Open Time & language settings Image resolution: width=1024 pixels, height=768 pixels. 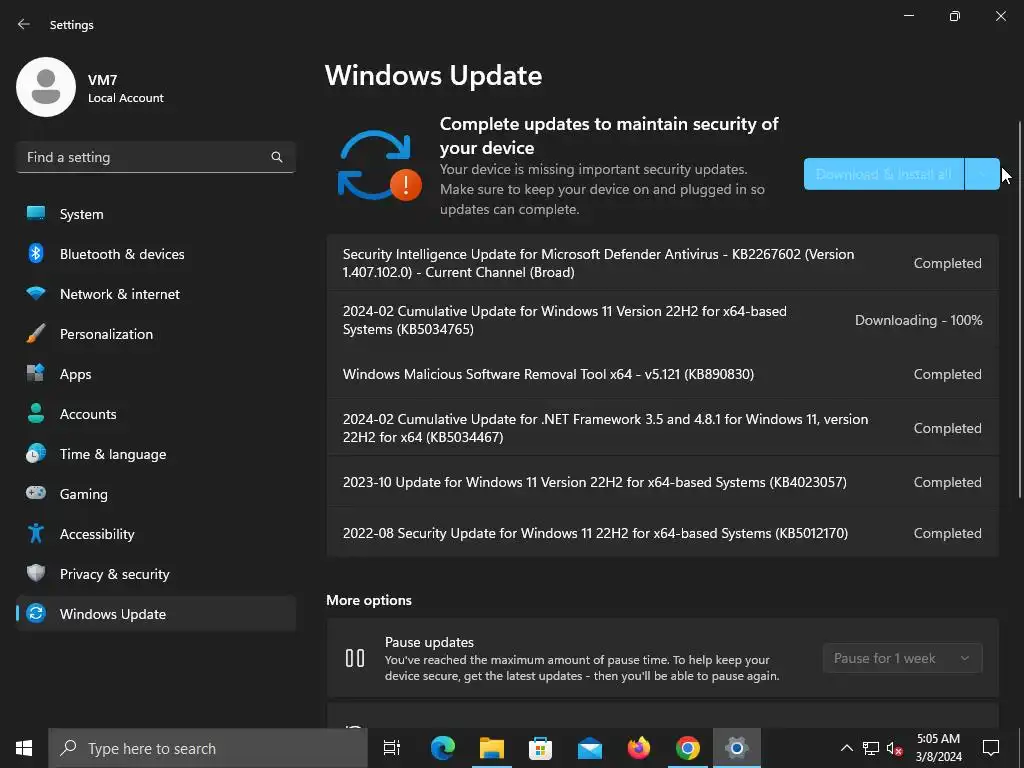point(155,453)
